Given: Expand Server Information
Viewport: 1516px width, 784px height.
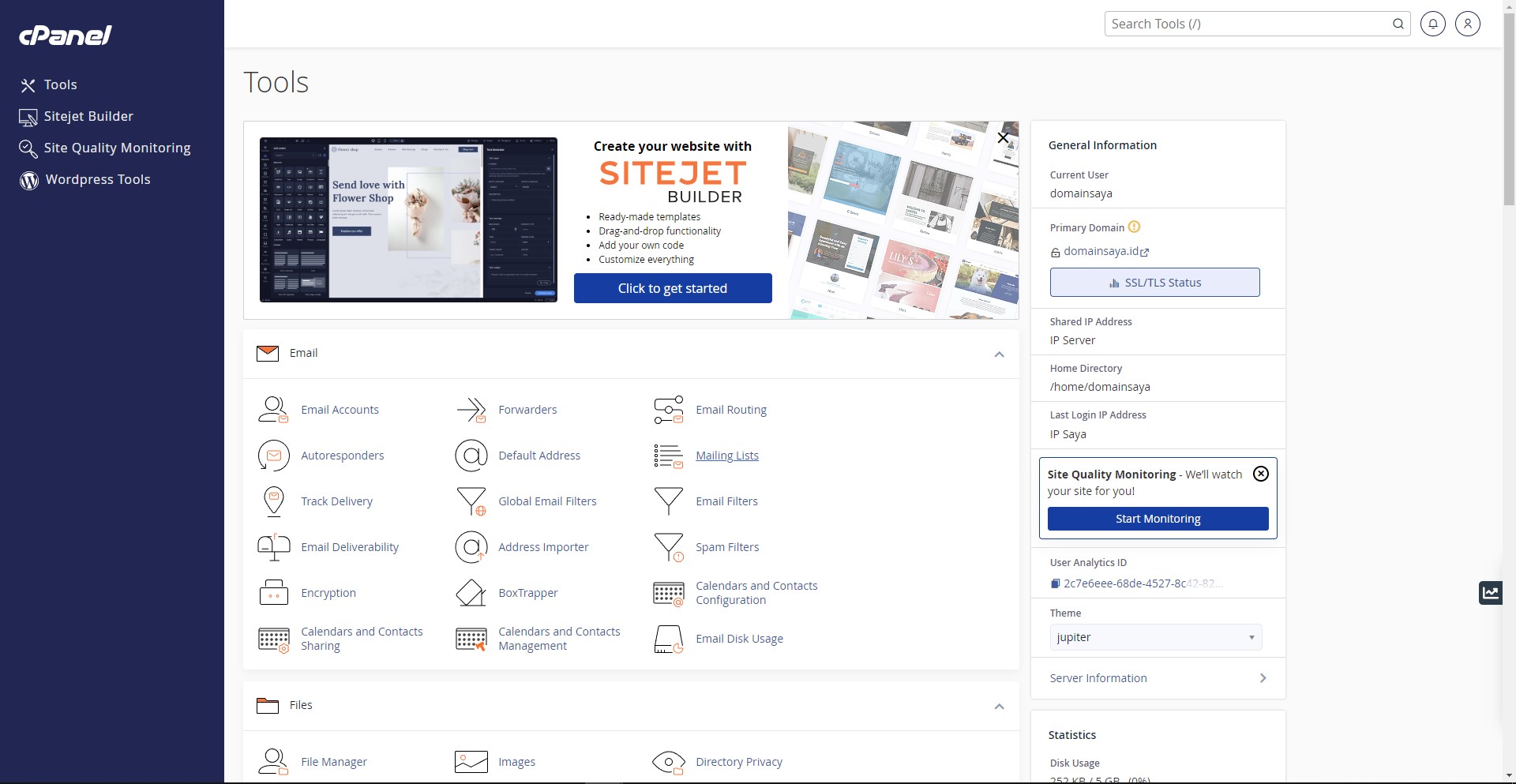Looking at the screenshot, I should click(1158, 678).
